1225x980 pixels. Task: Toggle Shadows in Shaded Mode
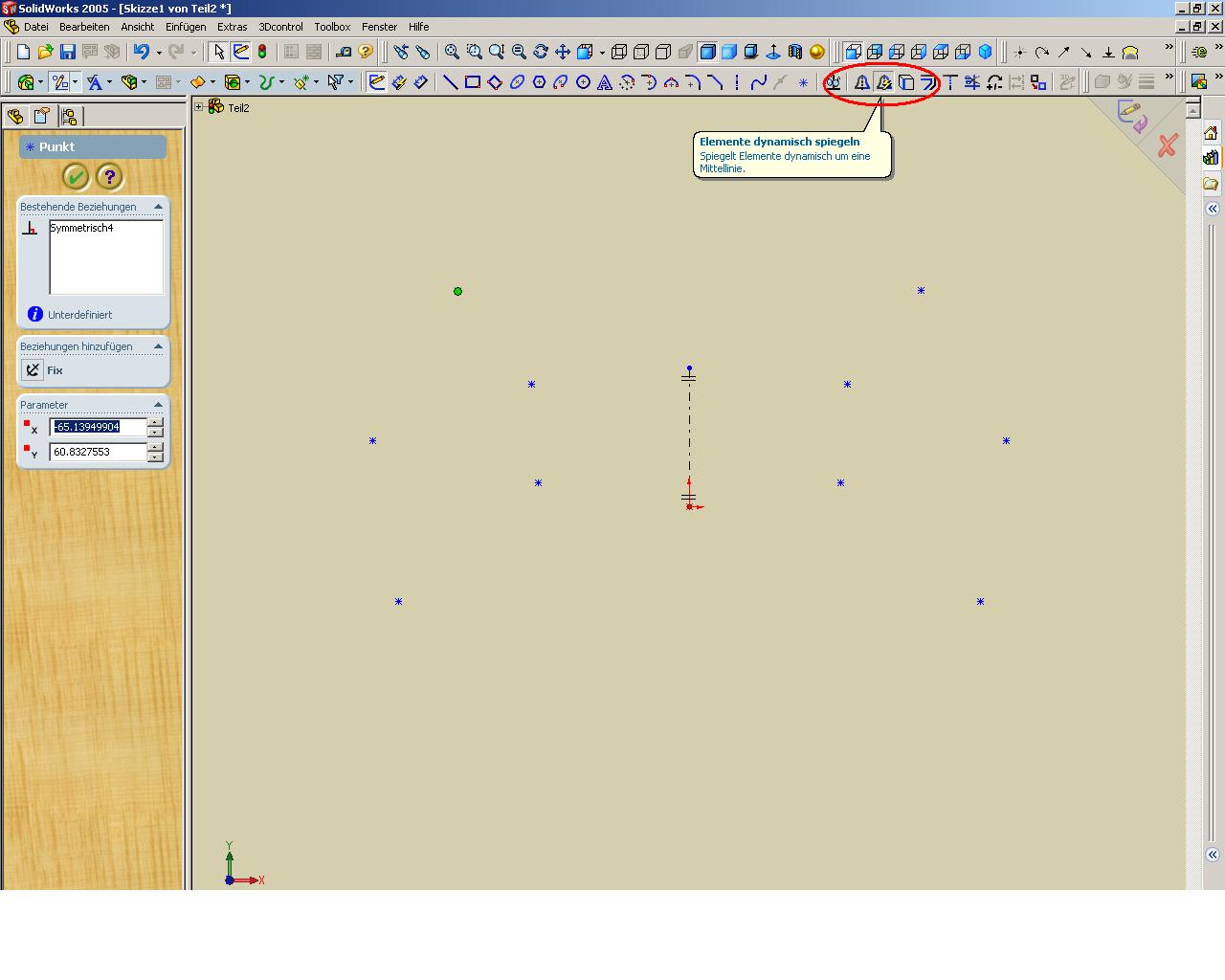[751, 52]
